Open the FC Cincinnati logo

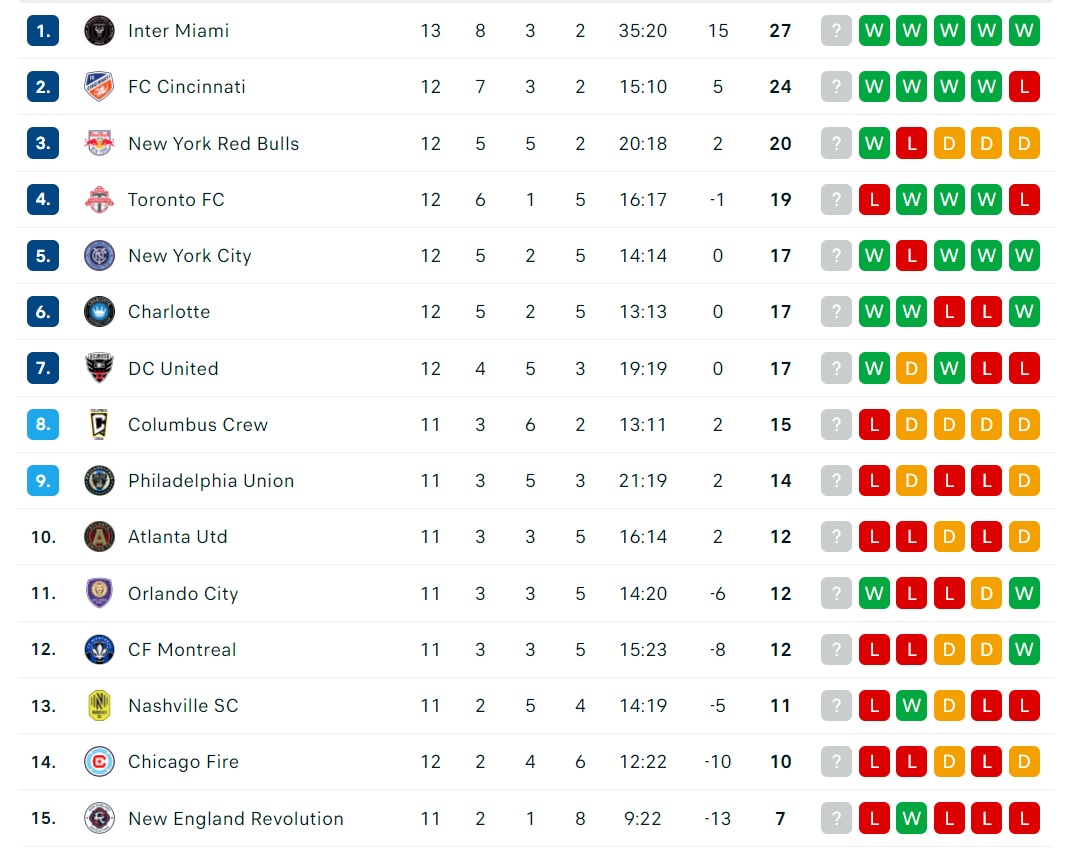[x=99, y=87]
